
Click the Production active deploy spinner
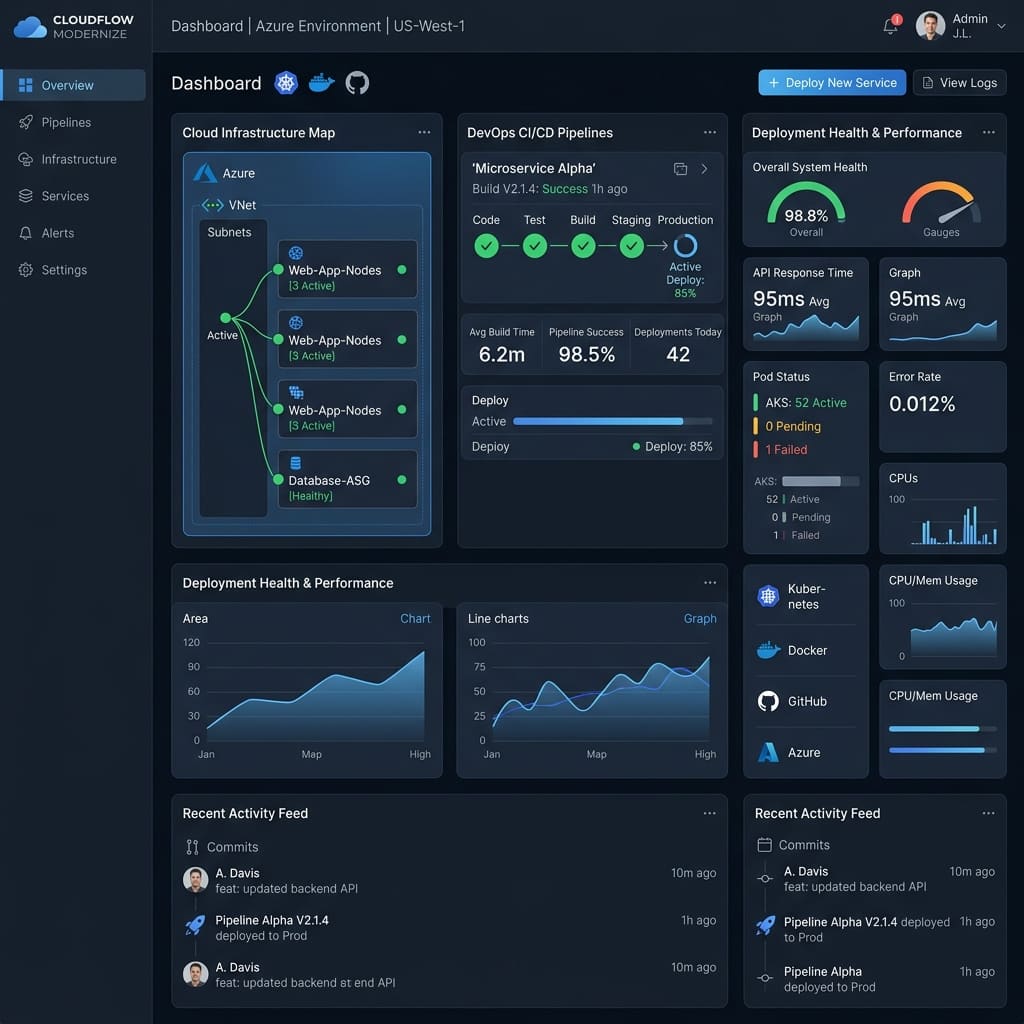(685, 246)
